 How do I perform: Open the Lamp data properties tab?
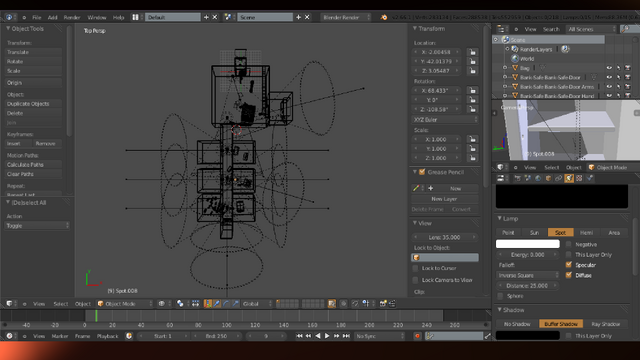(569, 178)
